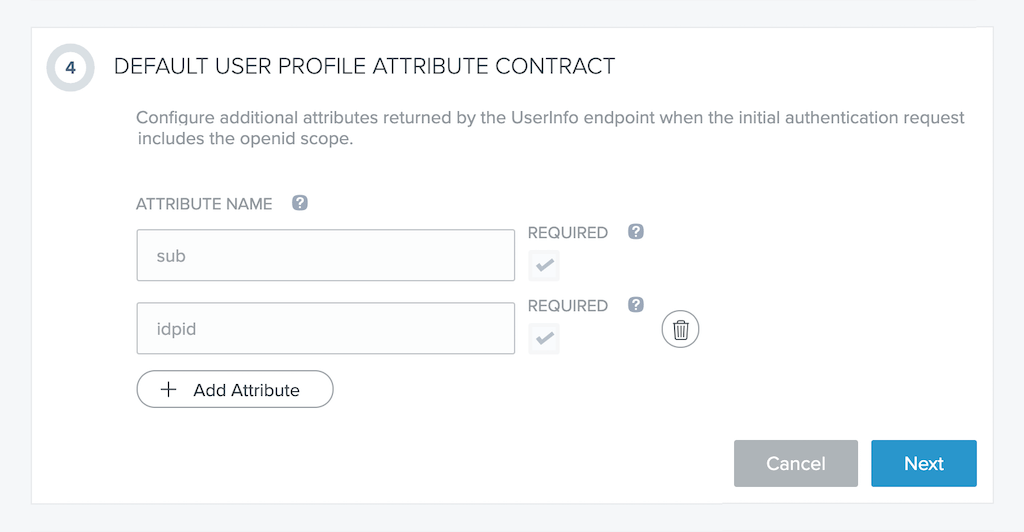Click into the idpid attribute name field
Image resolution: width=1024 pixels, height=532 pixels.
(325, 329)
